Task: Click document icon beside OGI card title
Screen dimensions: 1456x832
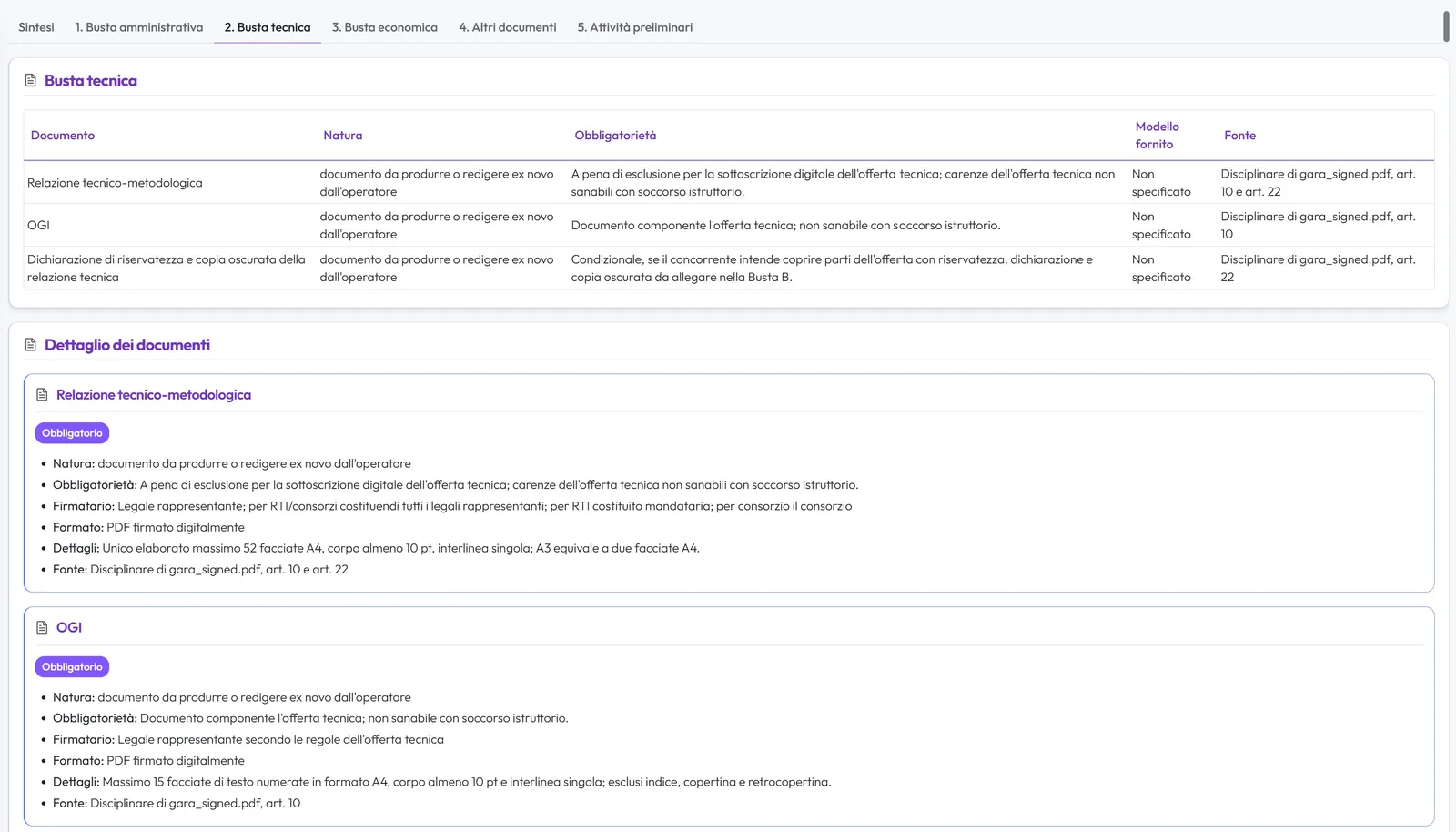Action: (x=42, y=628)
